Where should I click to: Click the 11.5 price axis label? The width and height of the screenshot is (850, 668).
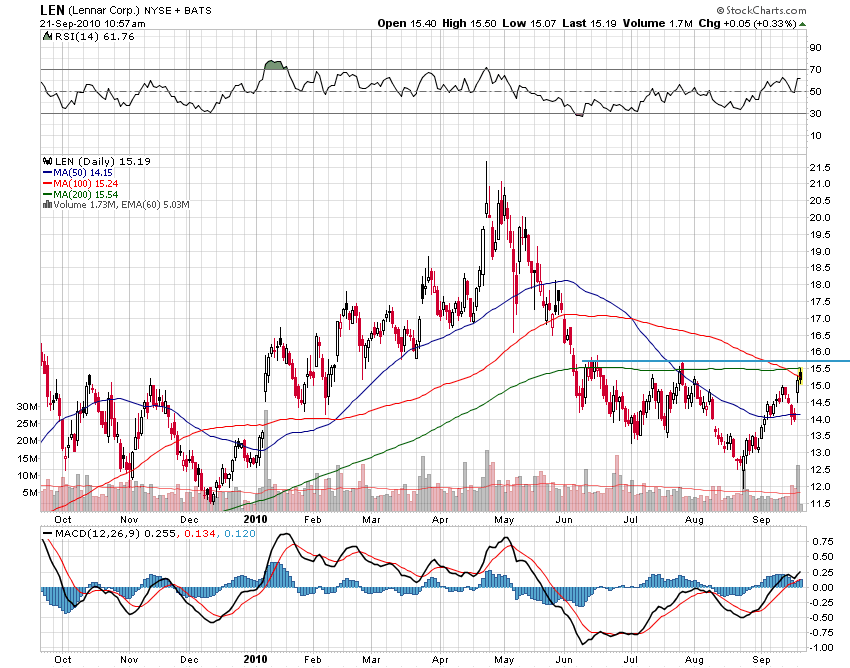820,504
